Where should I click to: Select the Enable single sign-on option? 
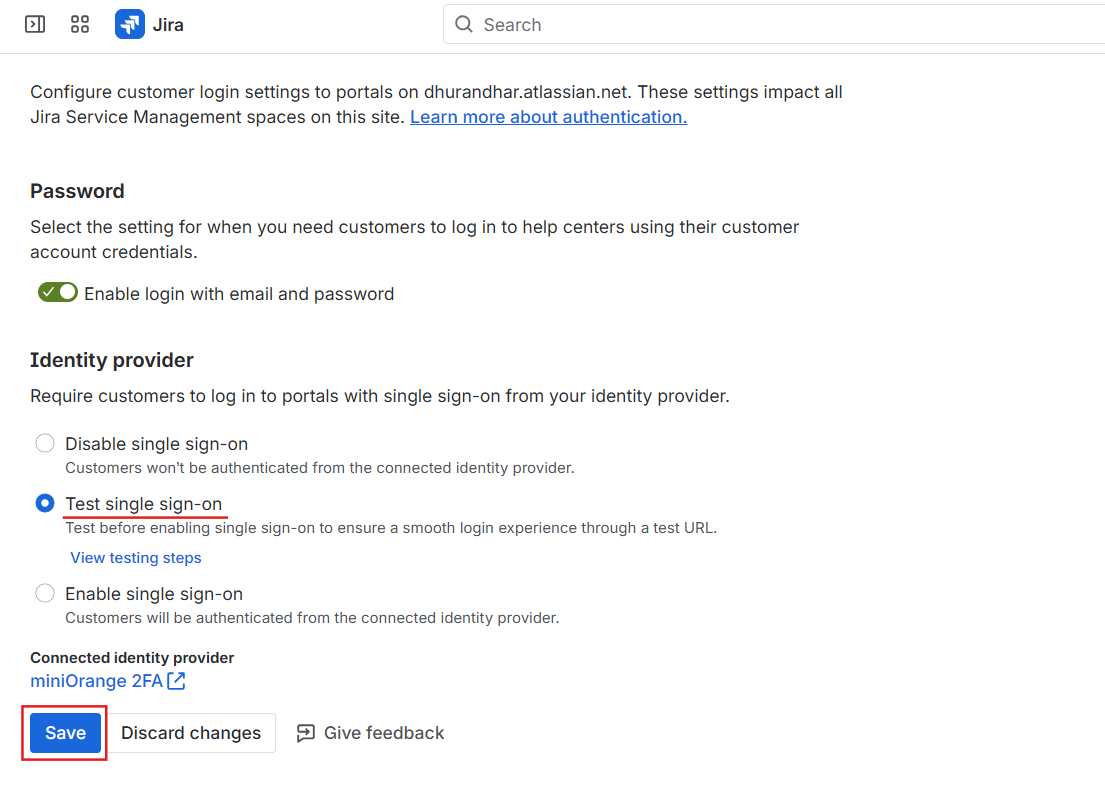pyautogui.click(x=44, y=592)
